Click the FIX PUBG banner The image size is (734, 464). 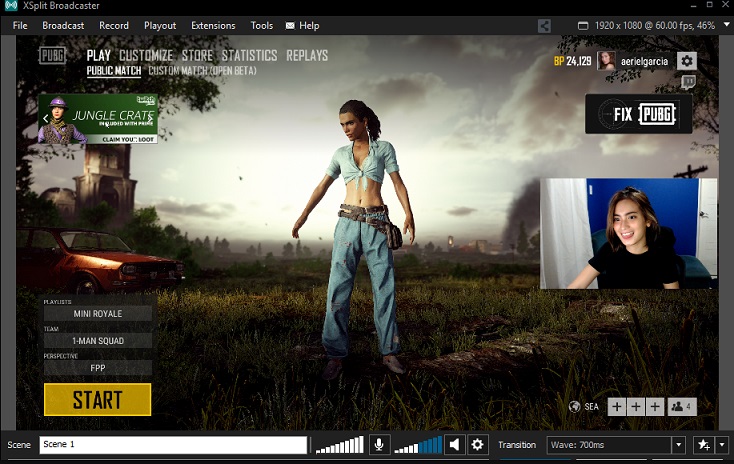point(639,114)
